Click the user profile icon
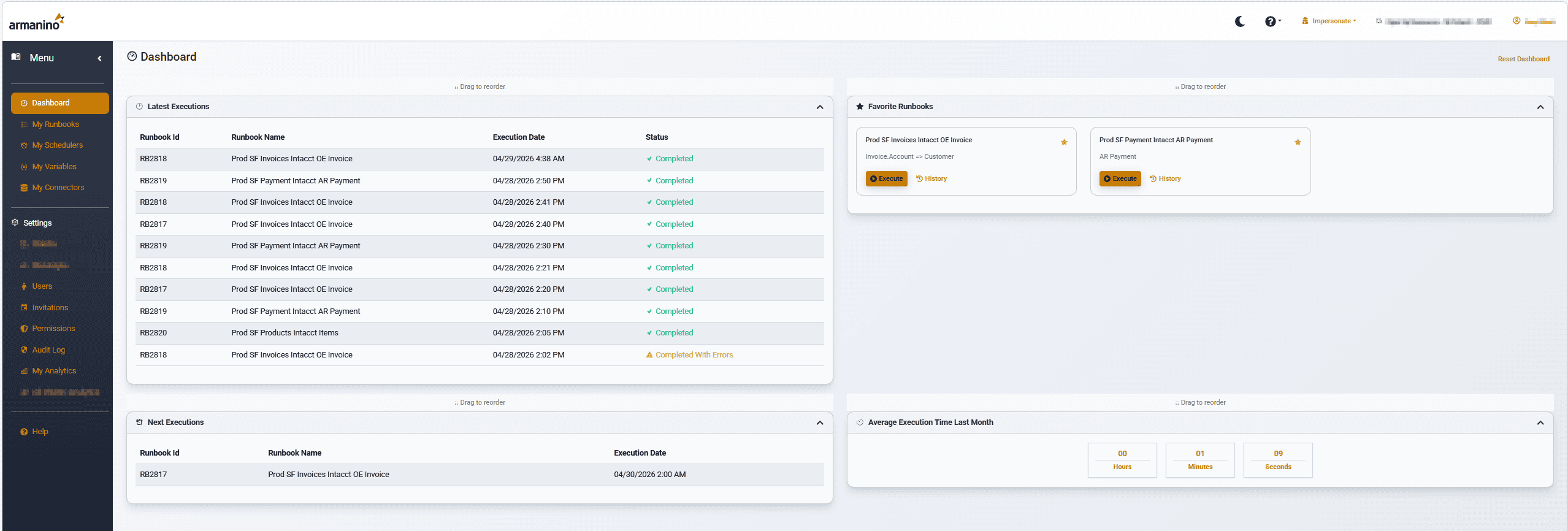The image size is (1568, 531). (x=1516, y=21)
